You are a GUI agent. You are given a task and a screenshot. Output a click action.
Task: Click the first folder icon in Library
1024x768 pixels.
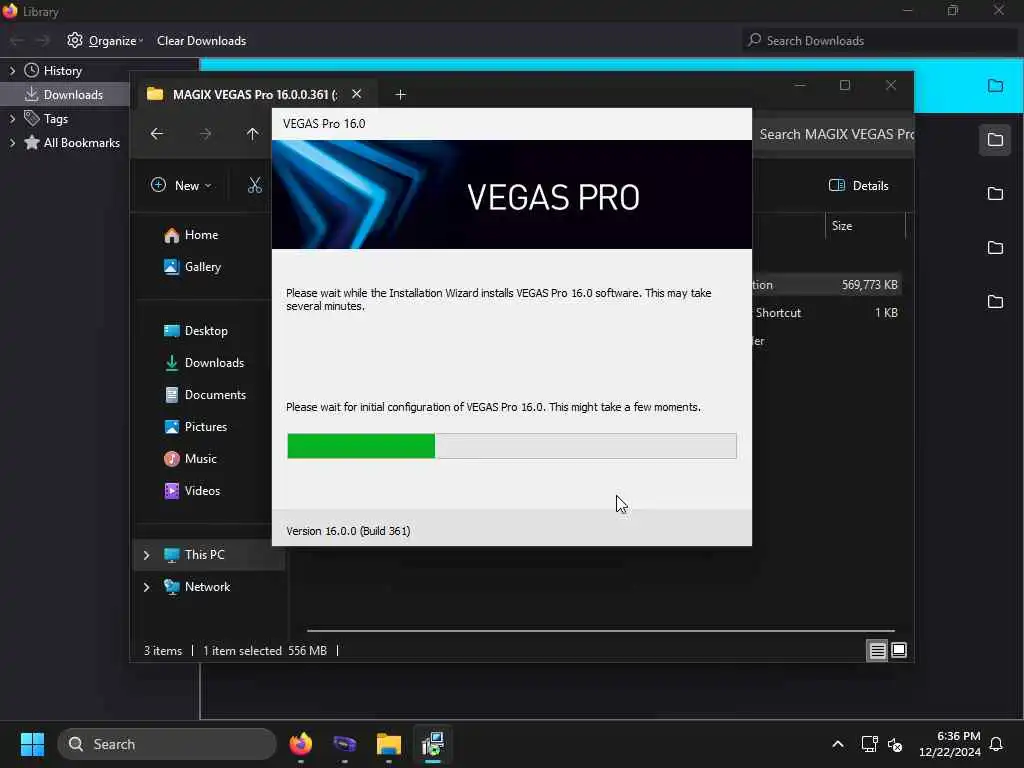(995, 86)
